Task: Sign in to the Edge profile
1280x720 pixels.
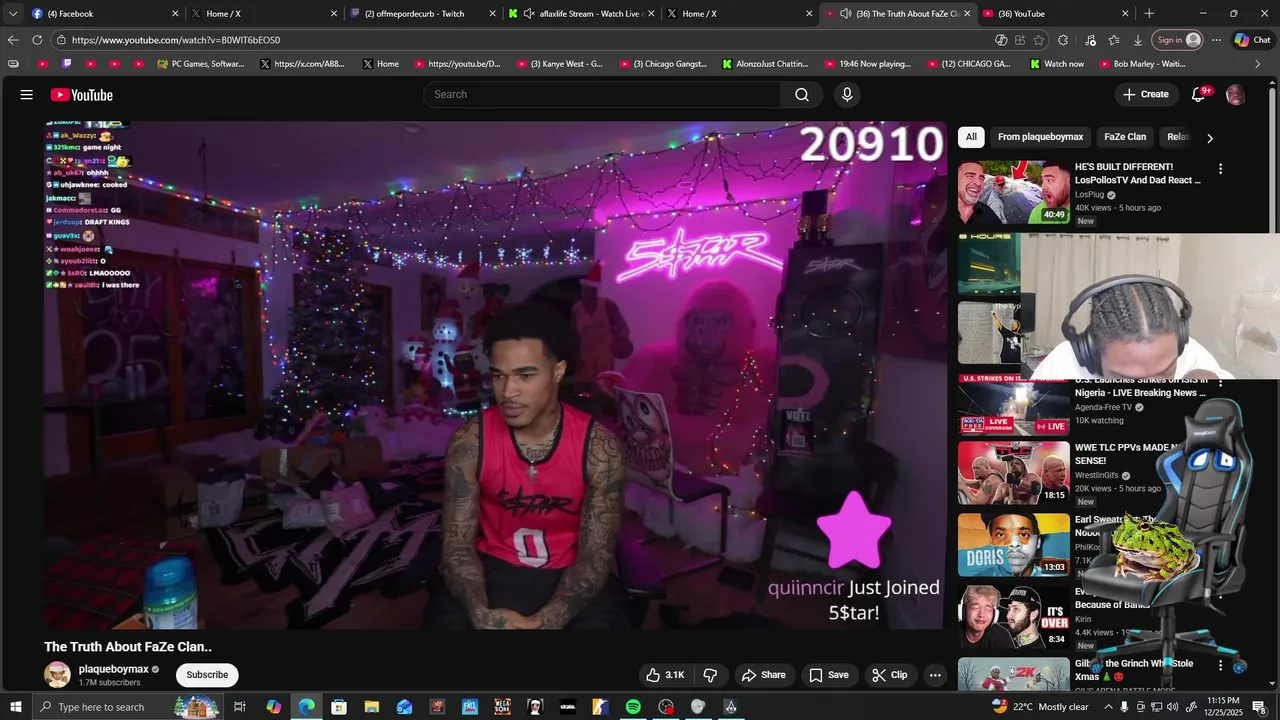Action: 1176,40
